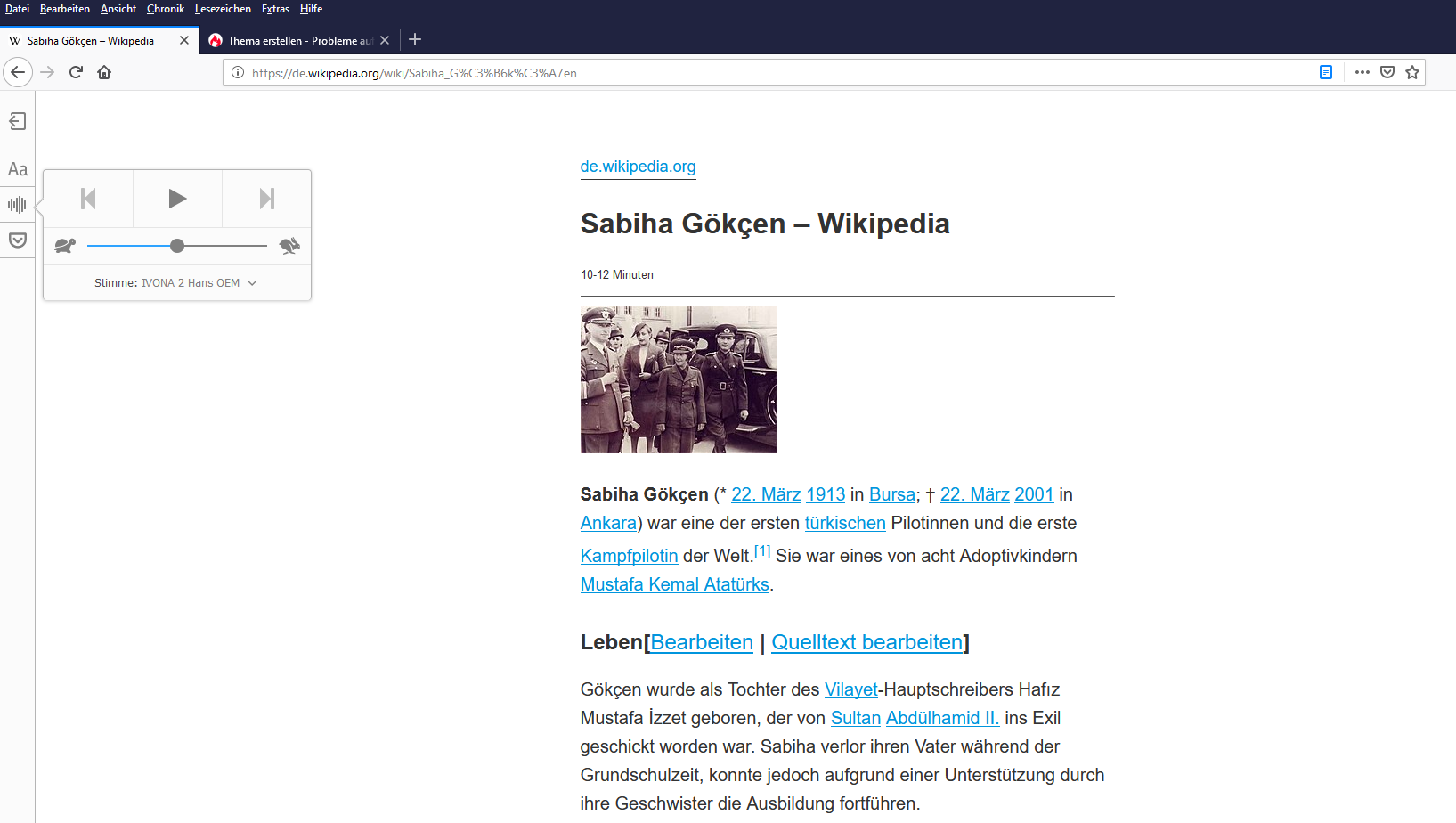The height and width of the screenshot is (823, 1456).
Task: Click the rabbit fast speed icon
Action: 289,246
